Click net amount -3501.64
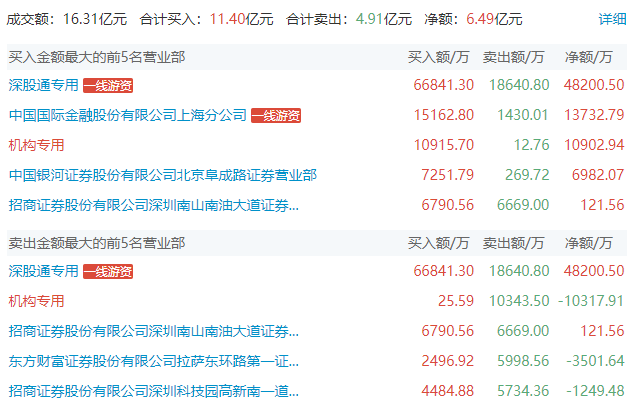Screen dimensions: 634x405 [595, 361]
